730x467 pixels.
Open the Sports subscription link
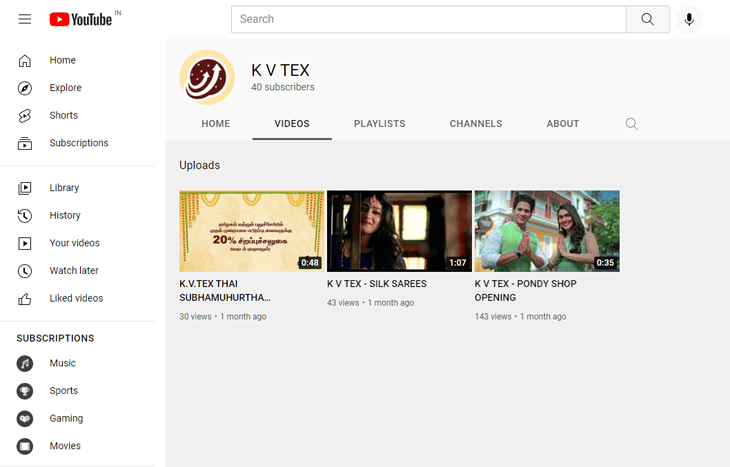coord(64,391)
